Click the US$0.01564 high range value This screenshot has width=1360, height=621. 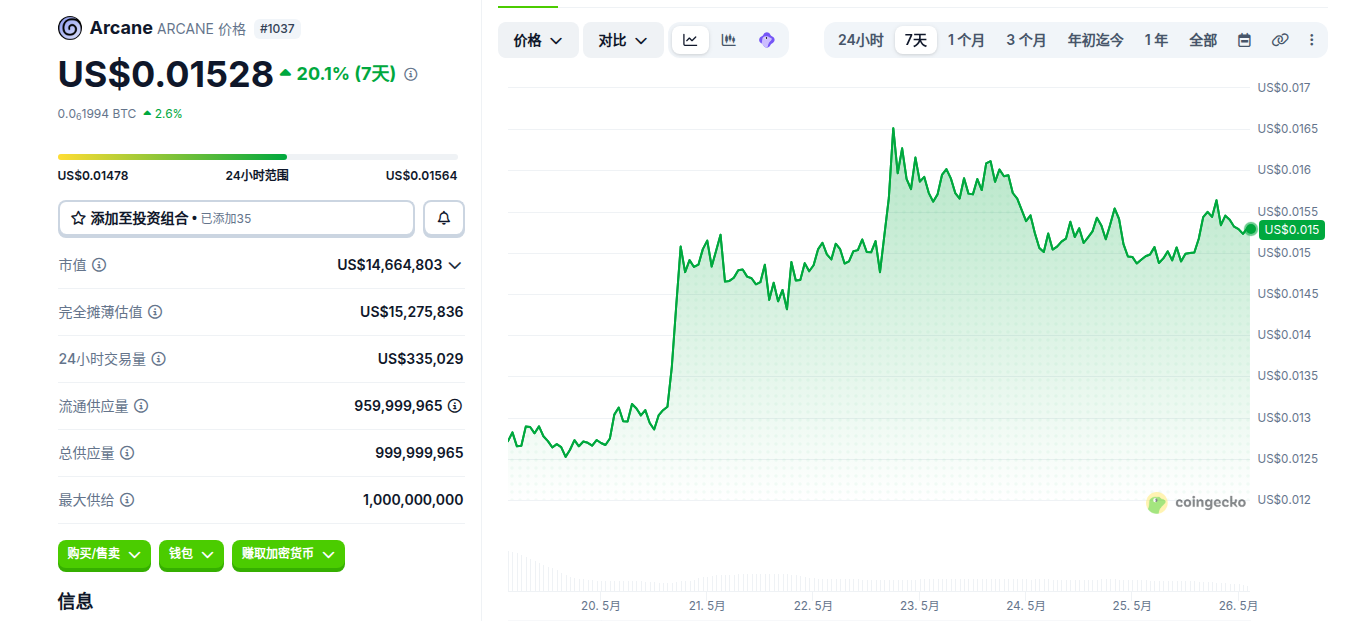(422, 176)
